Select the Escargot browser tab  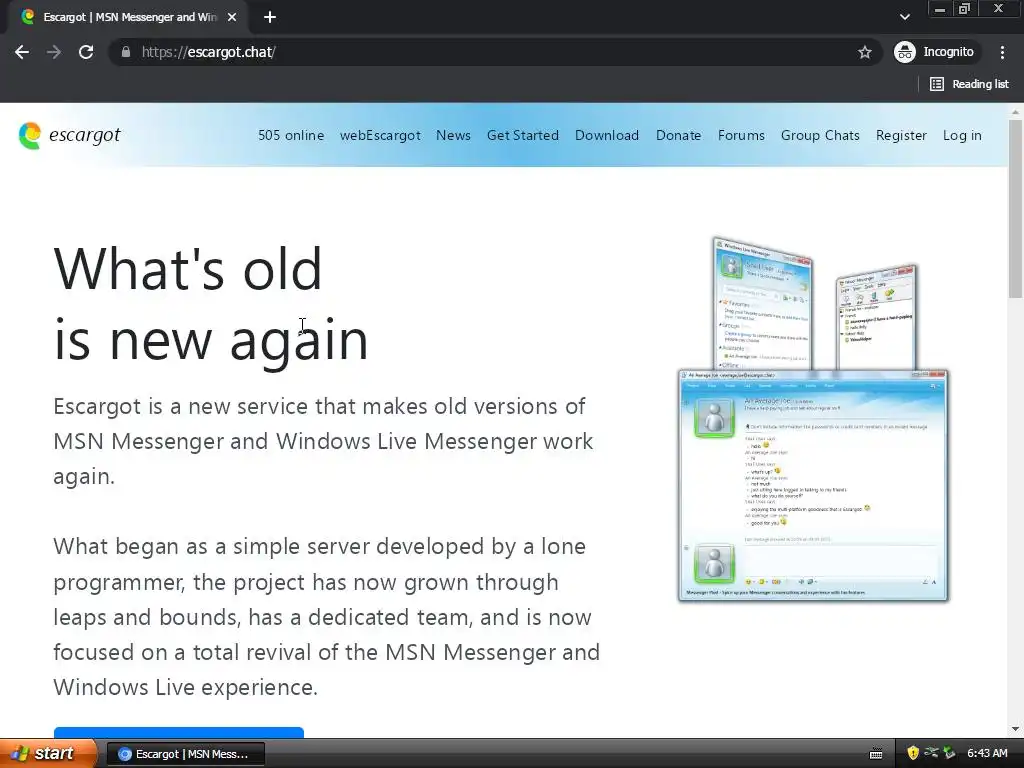(128, 17)
